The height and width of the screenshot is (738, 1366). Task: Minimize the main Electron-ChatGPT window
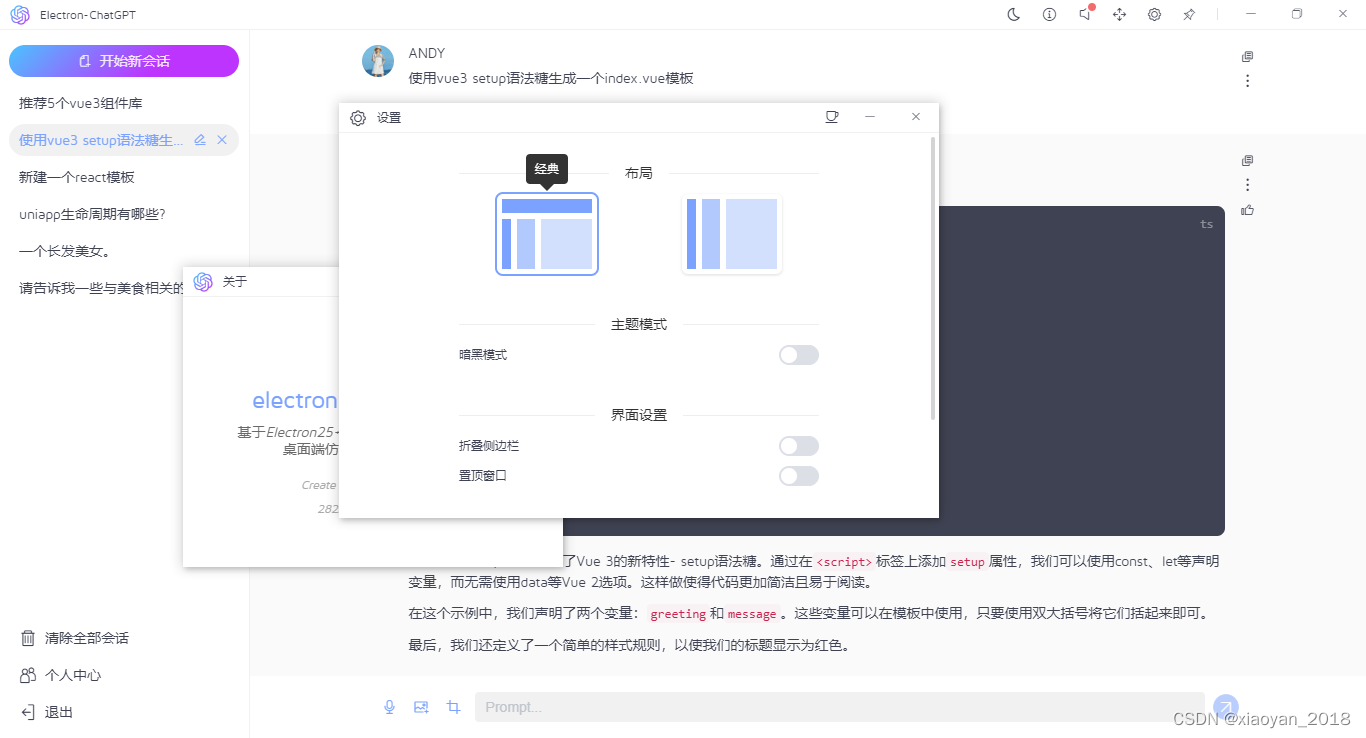point(1251,14)
